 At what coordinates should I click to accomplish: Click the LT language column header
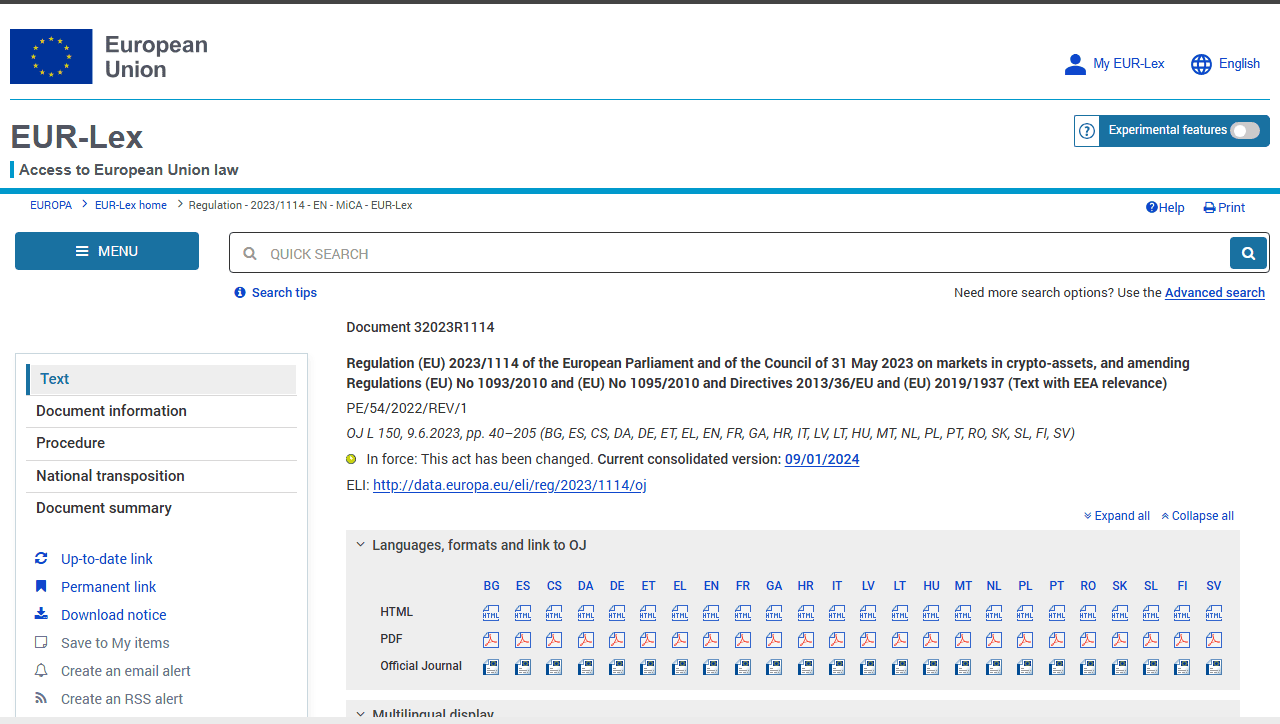click(x=900, y=586)
